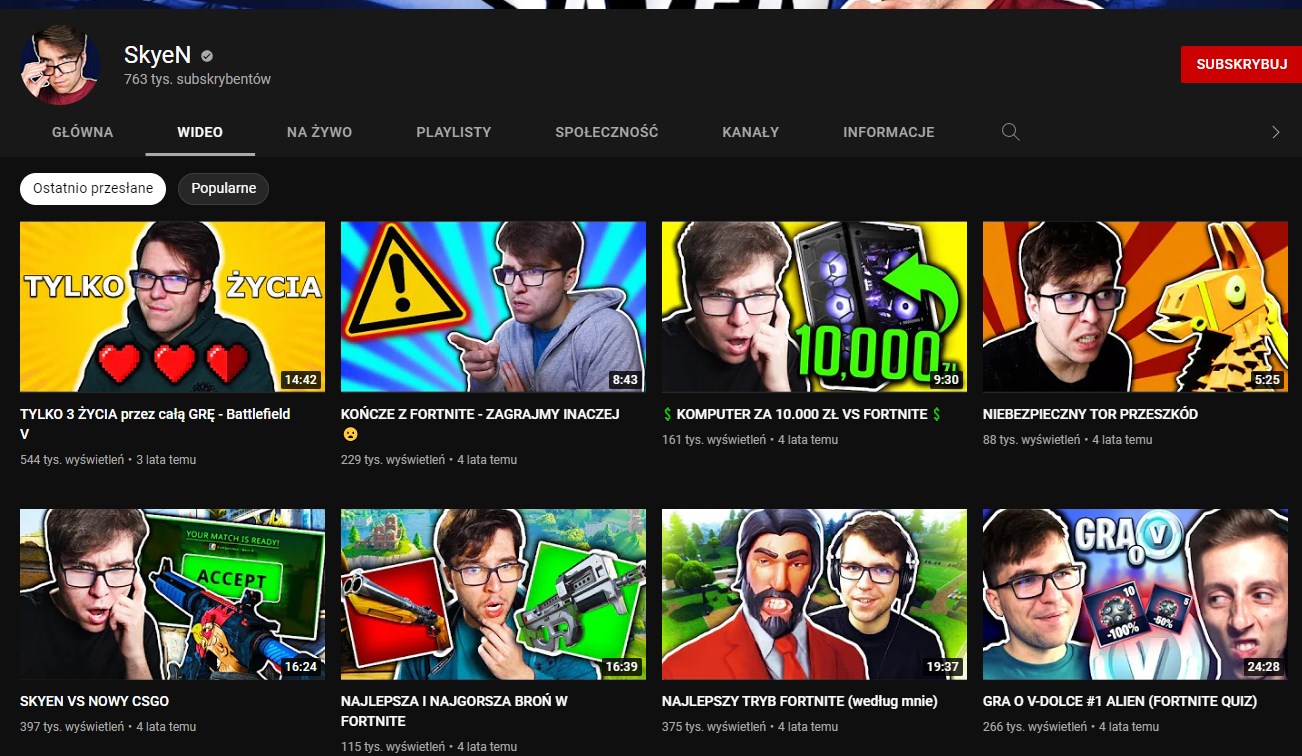The height and width of the screenshot is (756, 1302).
Task: Click title KOMPUTER ZA 10.000 ZŁ VS FORTNITE
Action: coord(802,414)
